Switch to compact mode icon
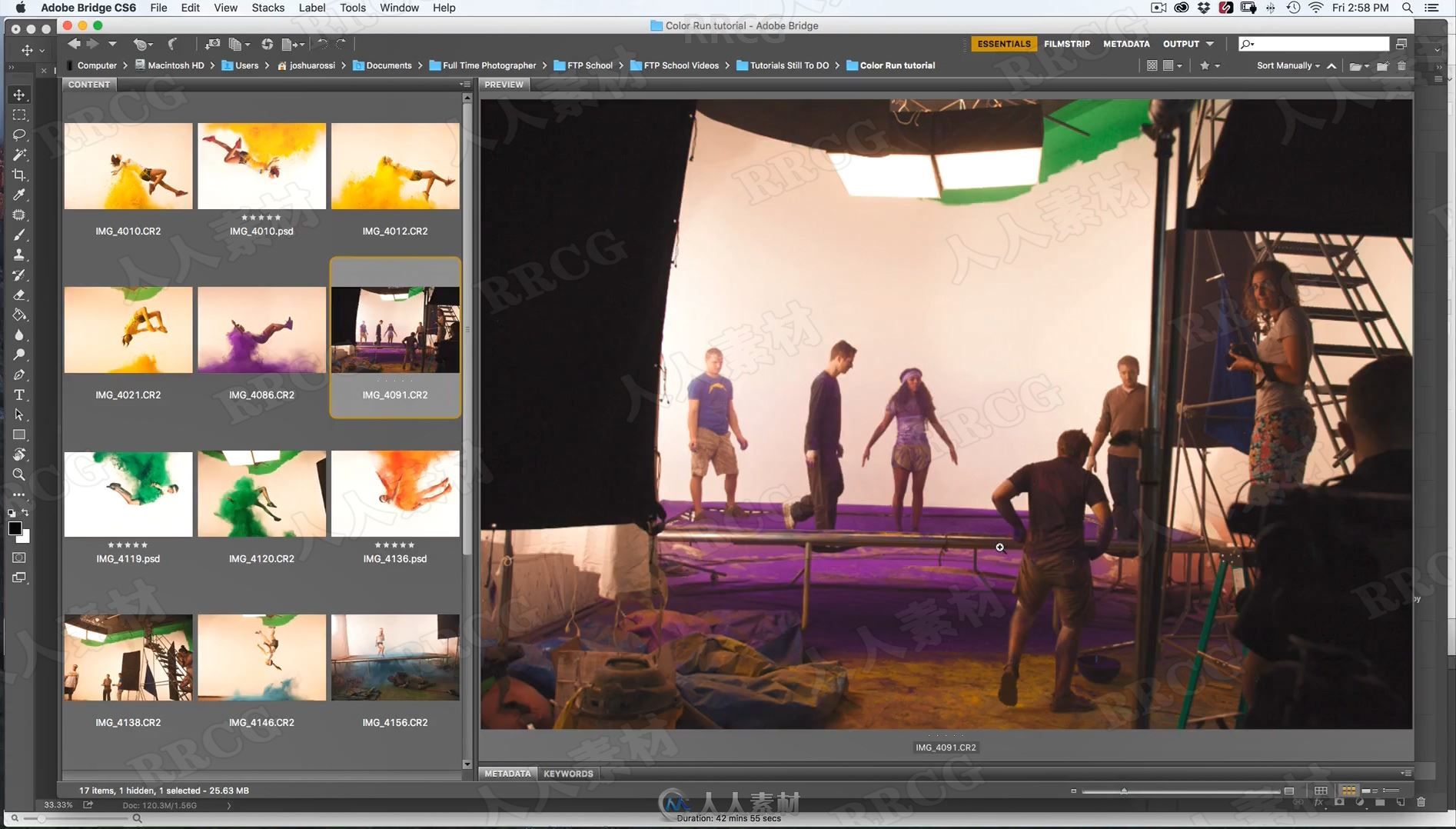 [1401, 44]
